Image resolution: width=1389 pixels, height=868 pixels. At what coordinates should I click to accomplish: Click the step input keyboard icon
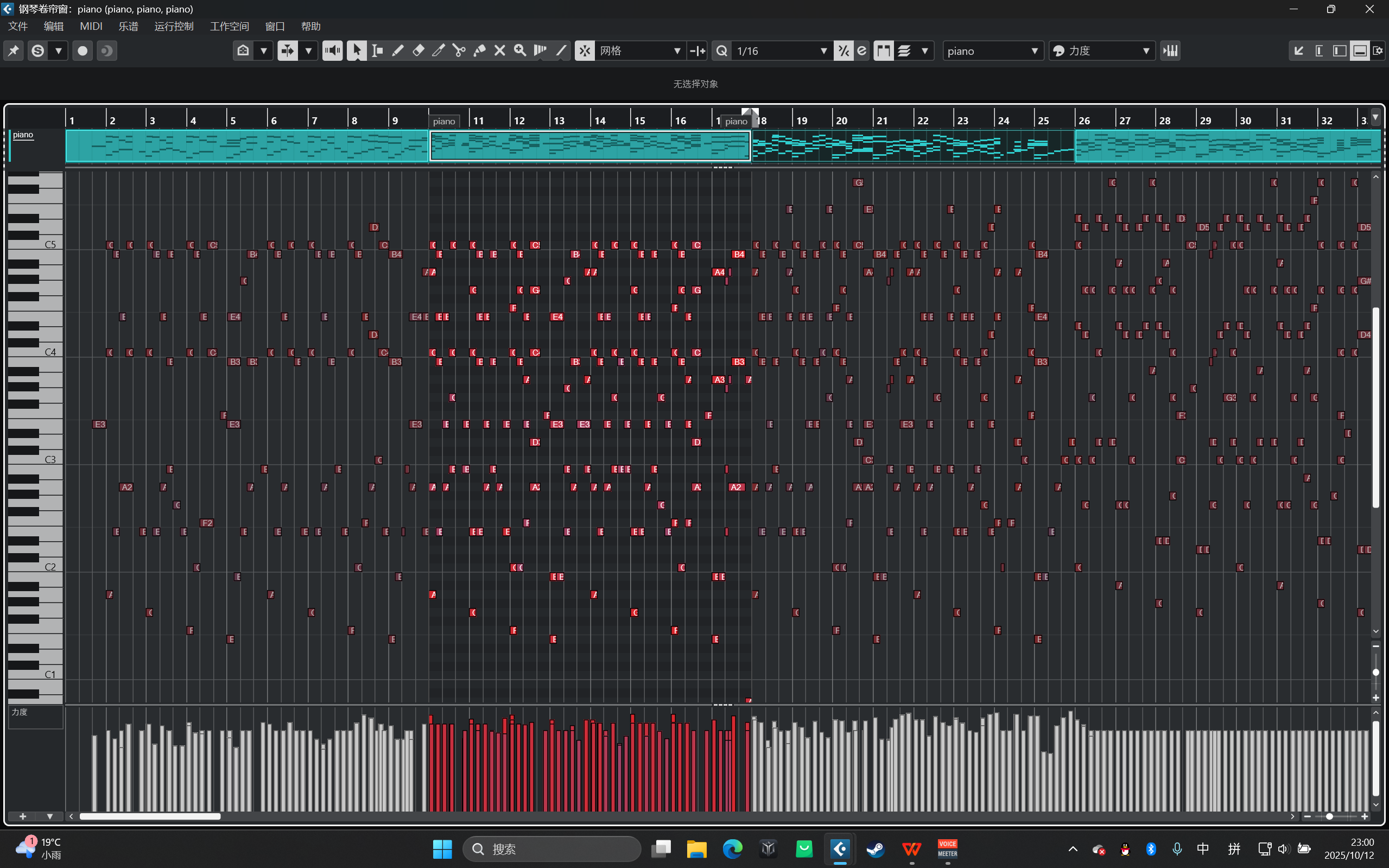[1170, 50]
